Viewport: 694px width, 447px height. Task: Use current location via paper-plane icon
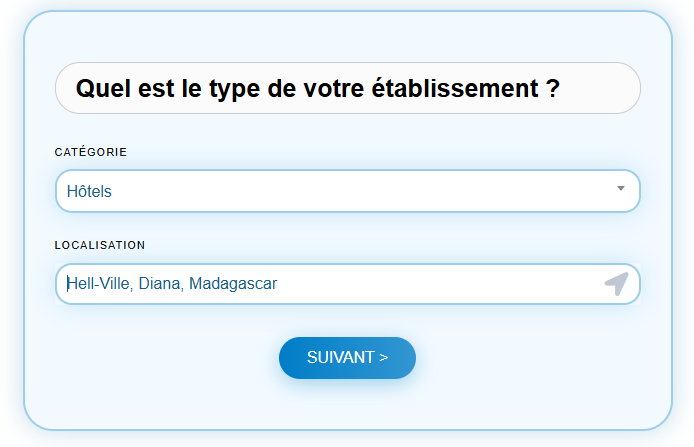click(617, 284)
